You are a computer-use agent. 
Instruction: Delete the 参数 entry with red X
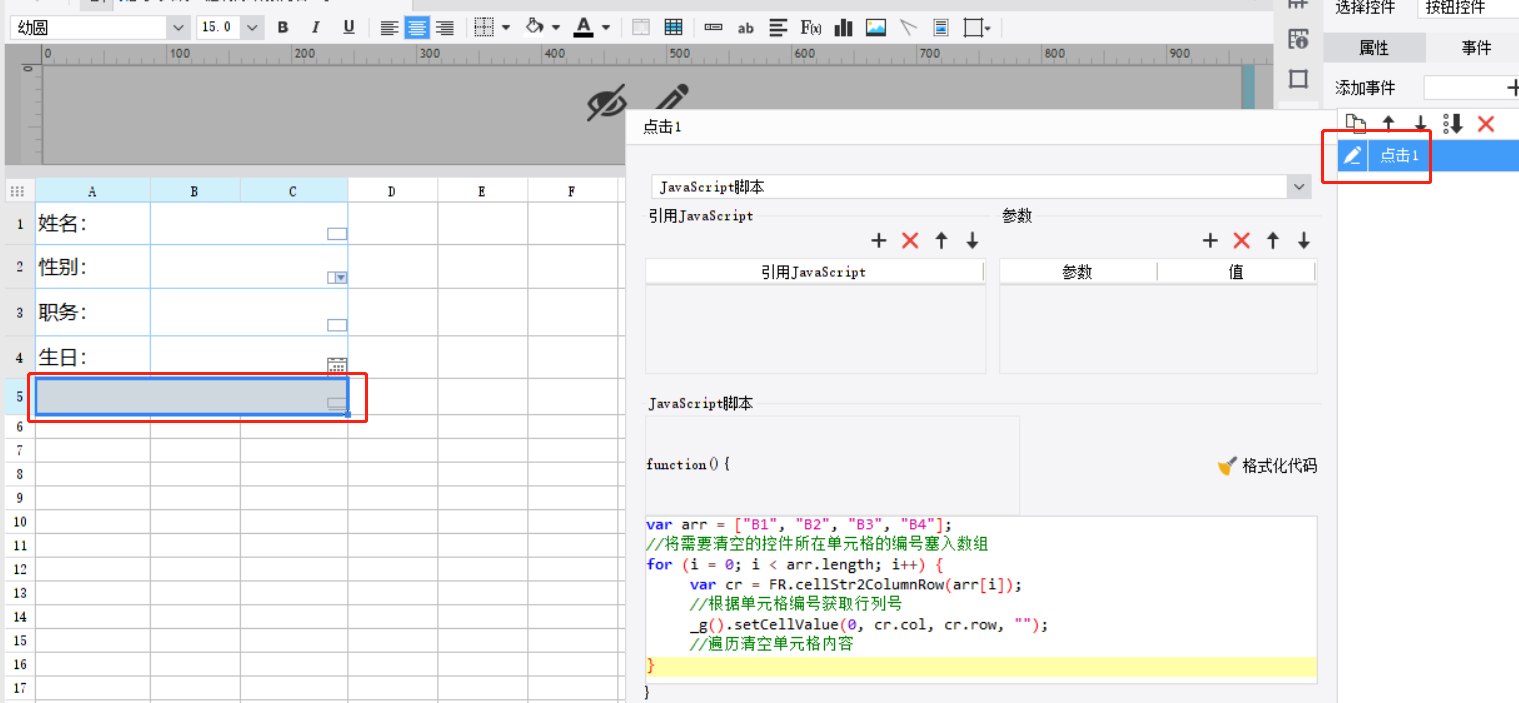point(1241,240)
